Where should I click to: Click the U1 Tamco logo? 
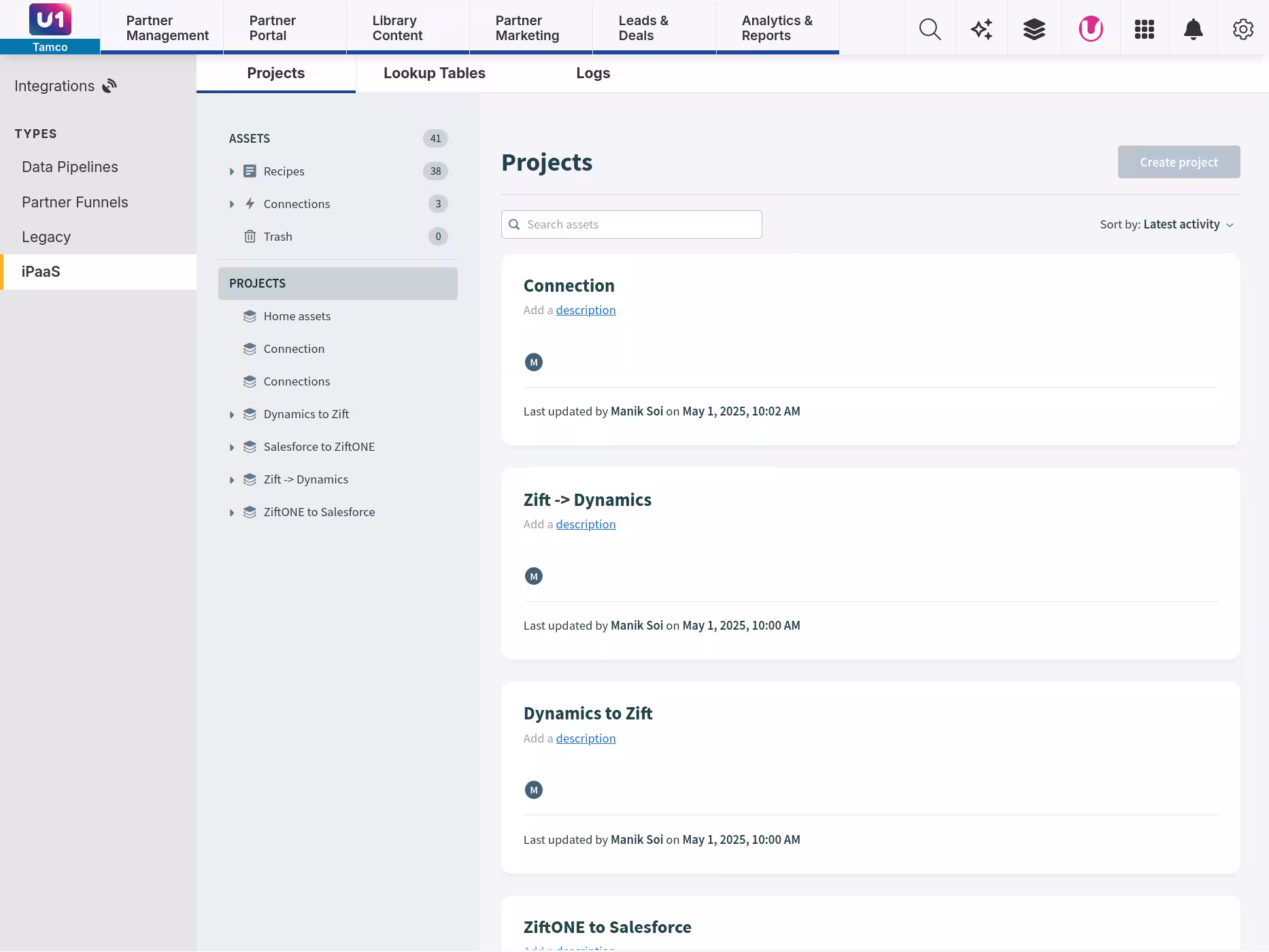click(x=50, y=27)
